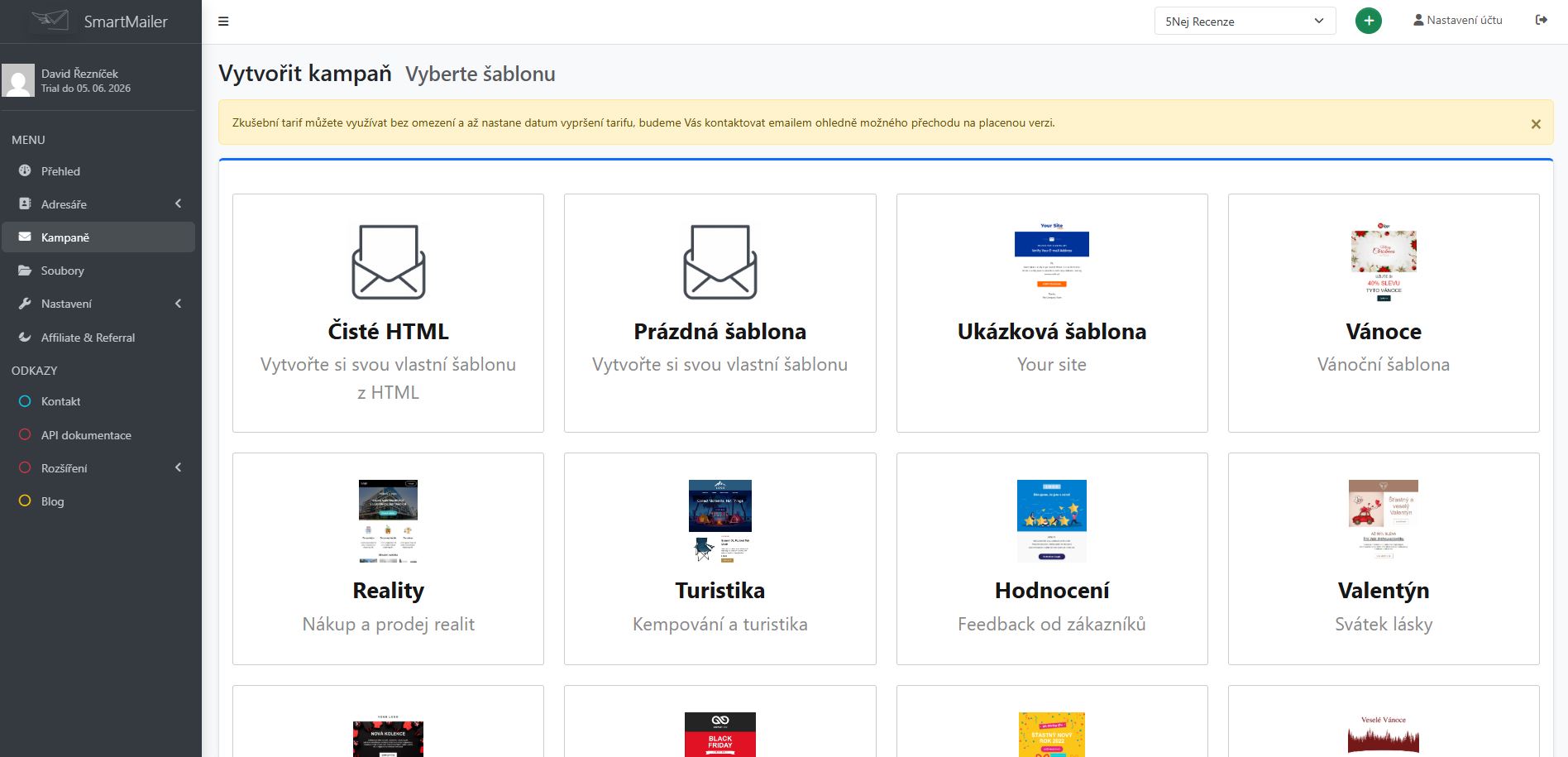This screenshot has width=1568, height=757.
Task: Open Kampaně menu item
Action: click(98, 237)
